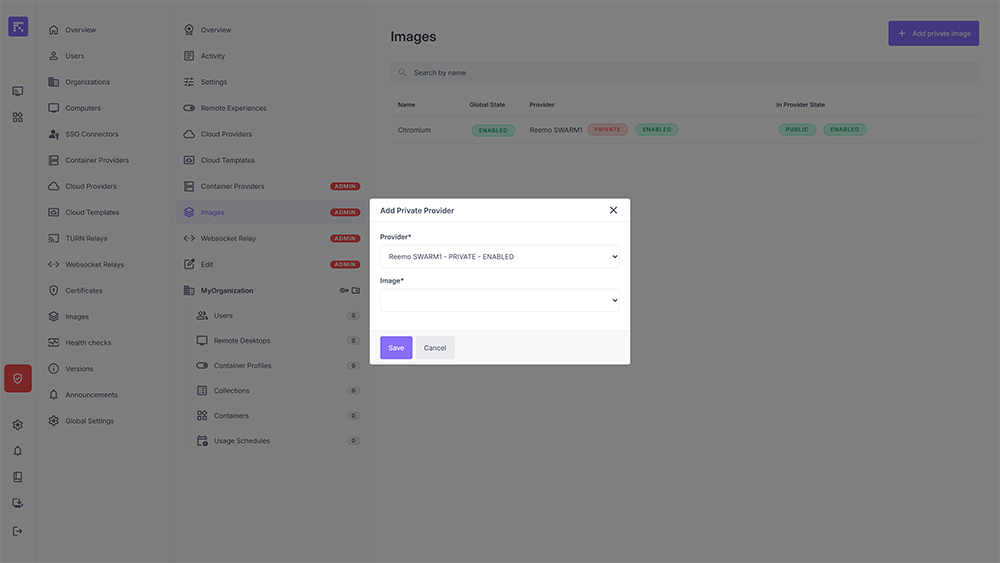Click the red shield admin icon
The height and width of the screenshot is (563, 1000).
(x=18, y=378)
